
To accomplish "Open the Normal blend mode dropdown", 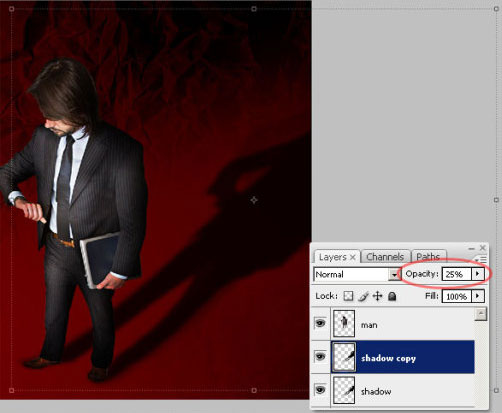I will (357, 274).
